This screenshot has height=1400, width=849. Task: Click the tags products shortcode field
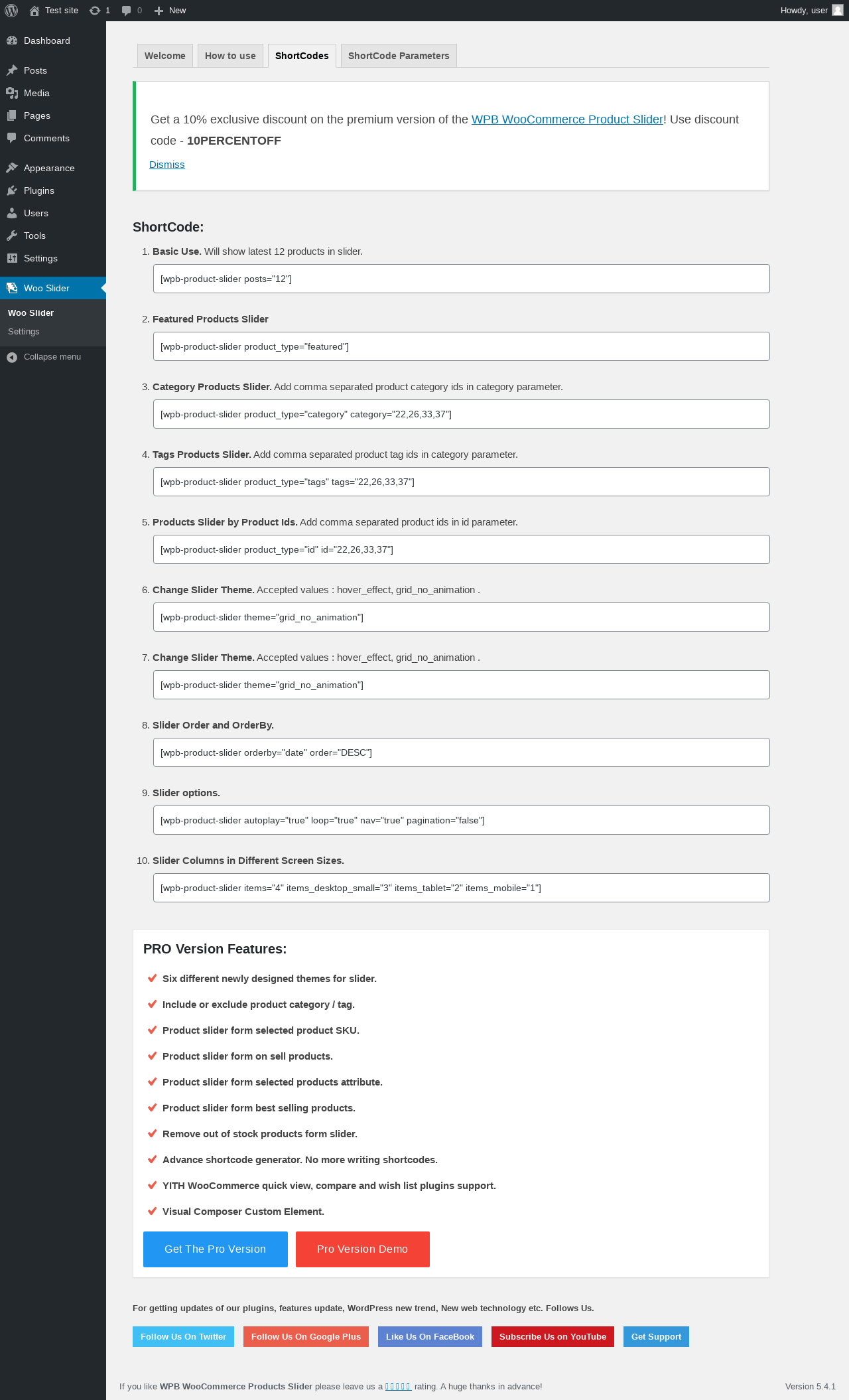[462, 482]
